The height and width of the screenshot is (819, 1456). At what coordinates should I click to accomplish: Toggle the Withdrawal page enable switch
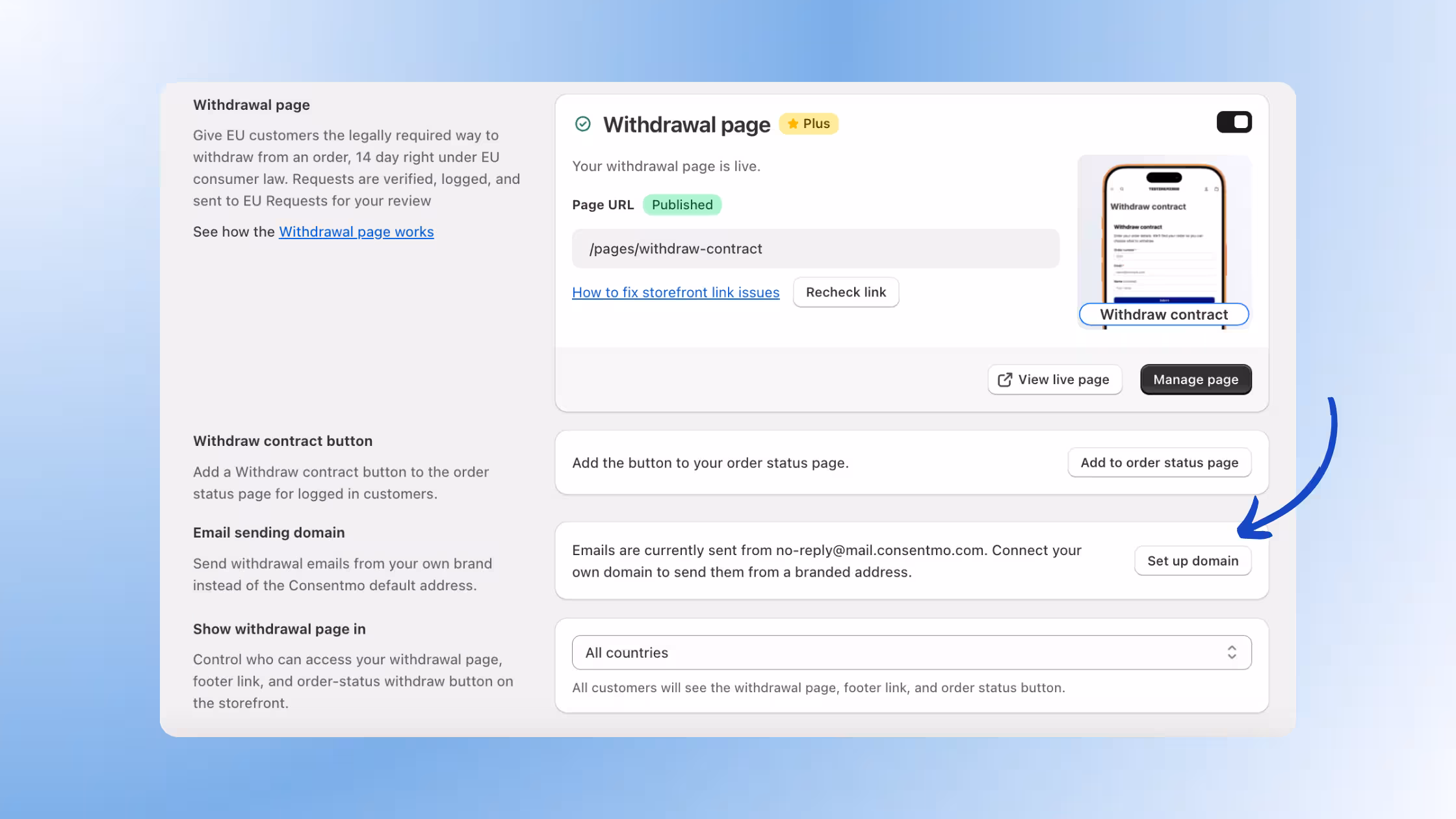pyautogui.click(x=1234, y=122)
